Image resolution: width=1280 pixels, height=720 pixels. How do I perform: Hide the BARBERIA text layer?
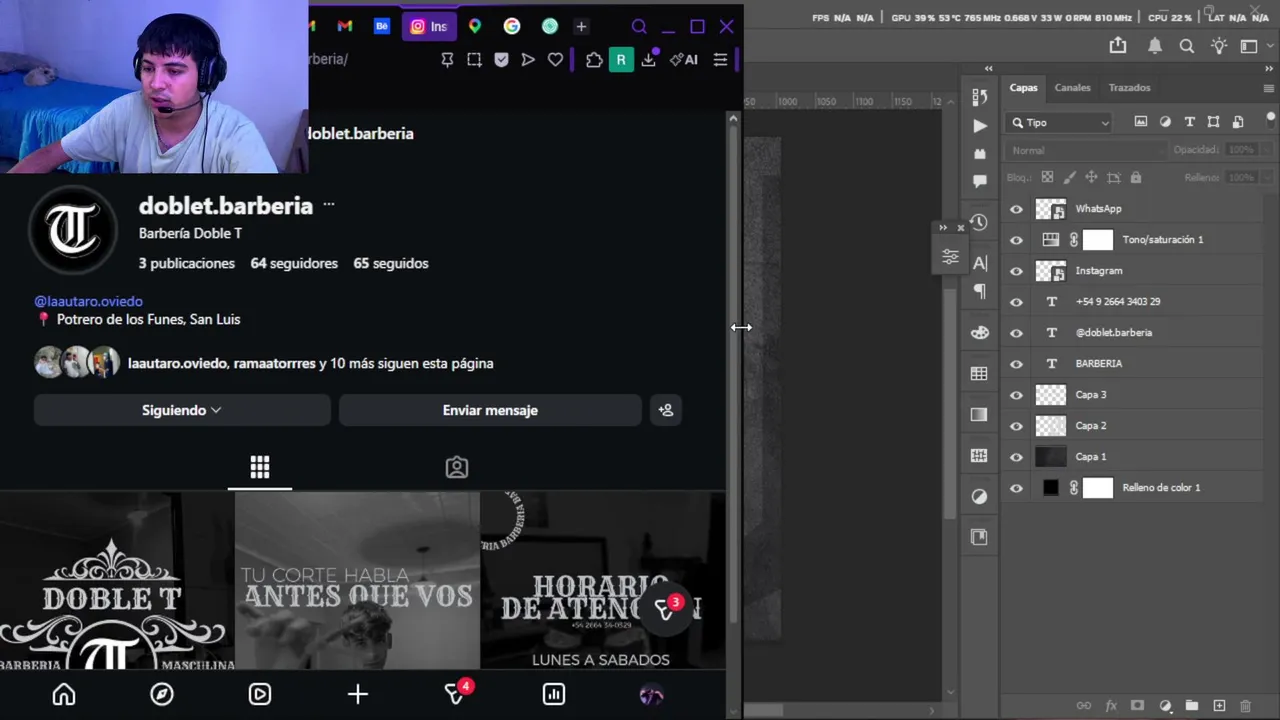pos(1017,364)
